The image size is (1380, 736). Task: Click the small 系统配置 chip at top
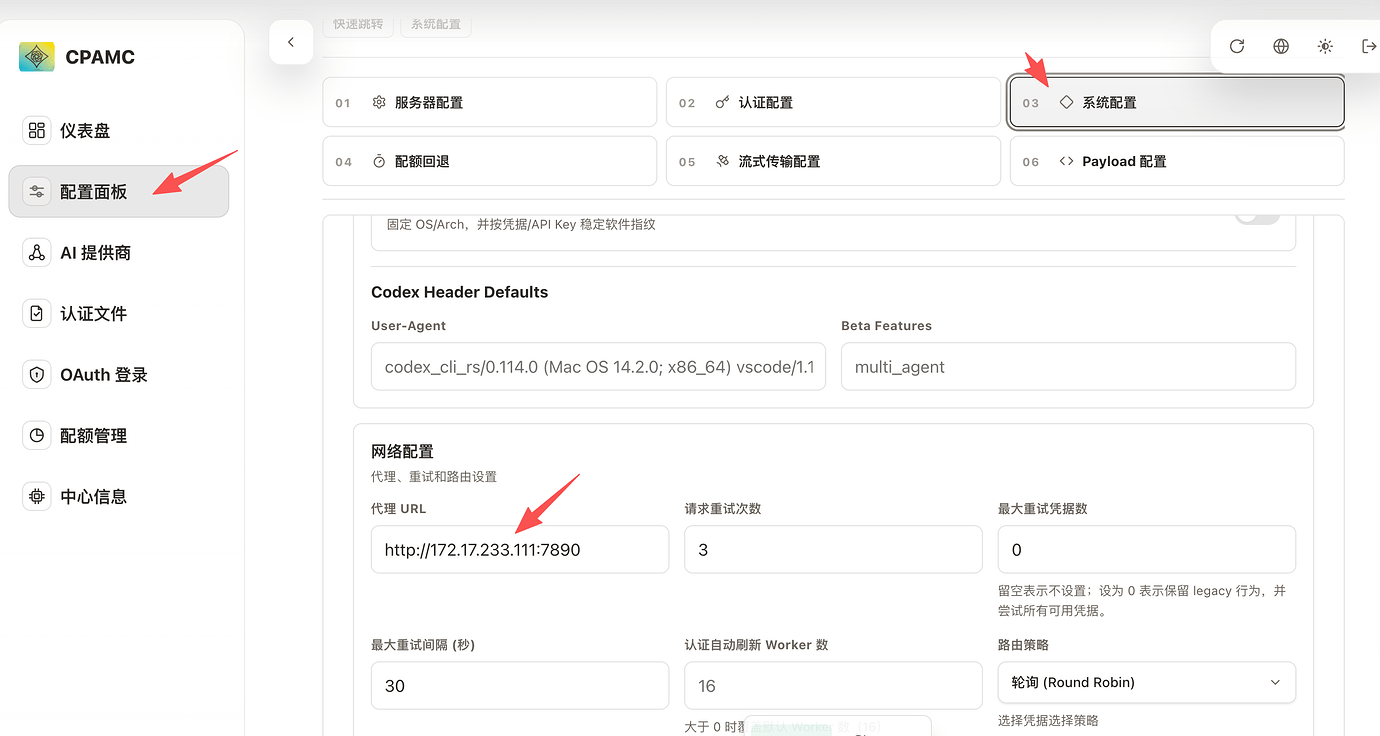[436, 24]
